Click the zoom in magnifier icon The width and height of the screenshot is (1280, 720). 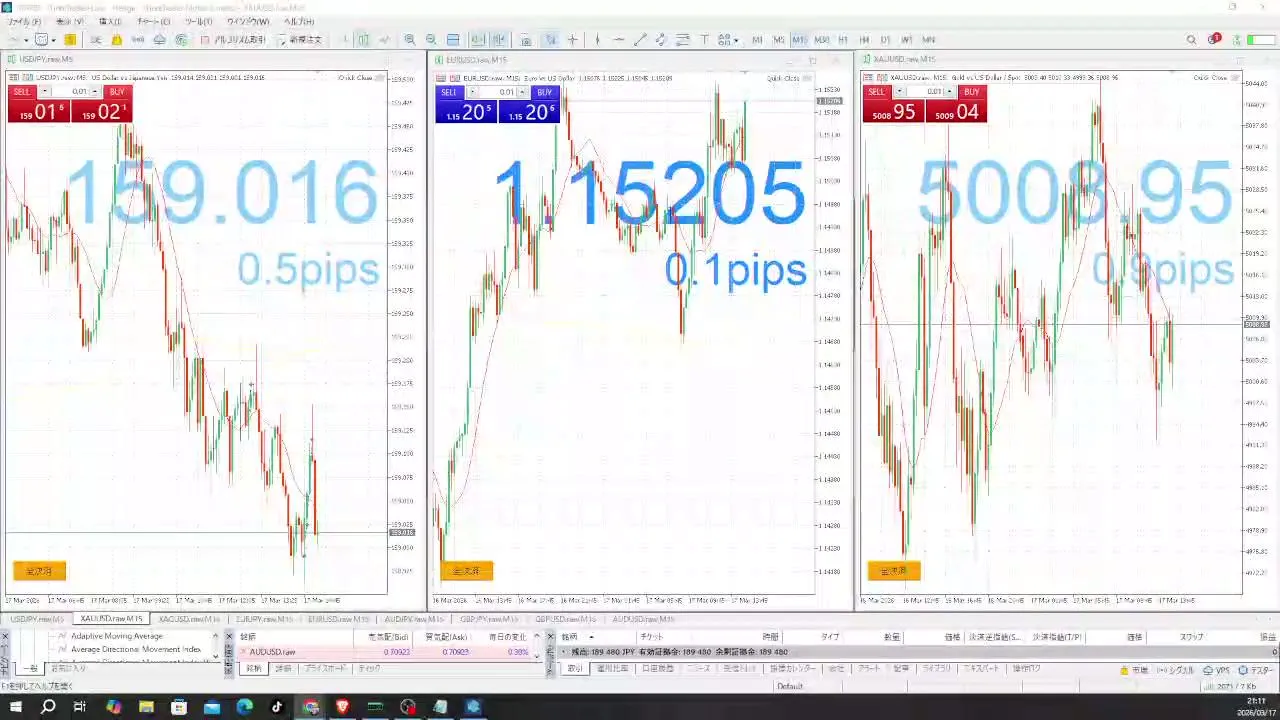click(x=410, y=40)
